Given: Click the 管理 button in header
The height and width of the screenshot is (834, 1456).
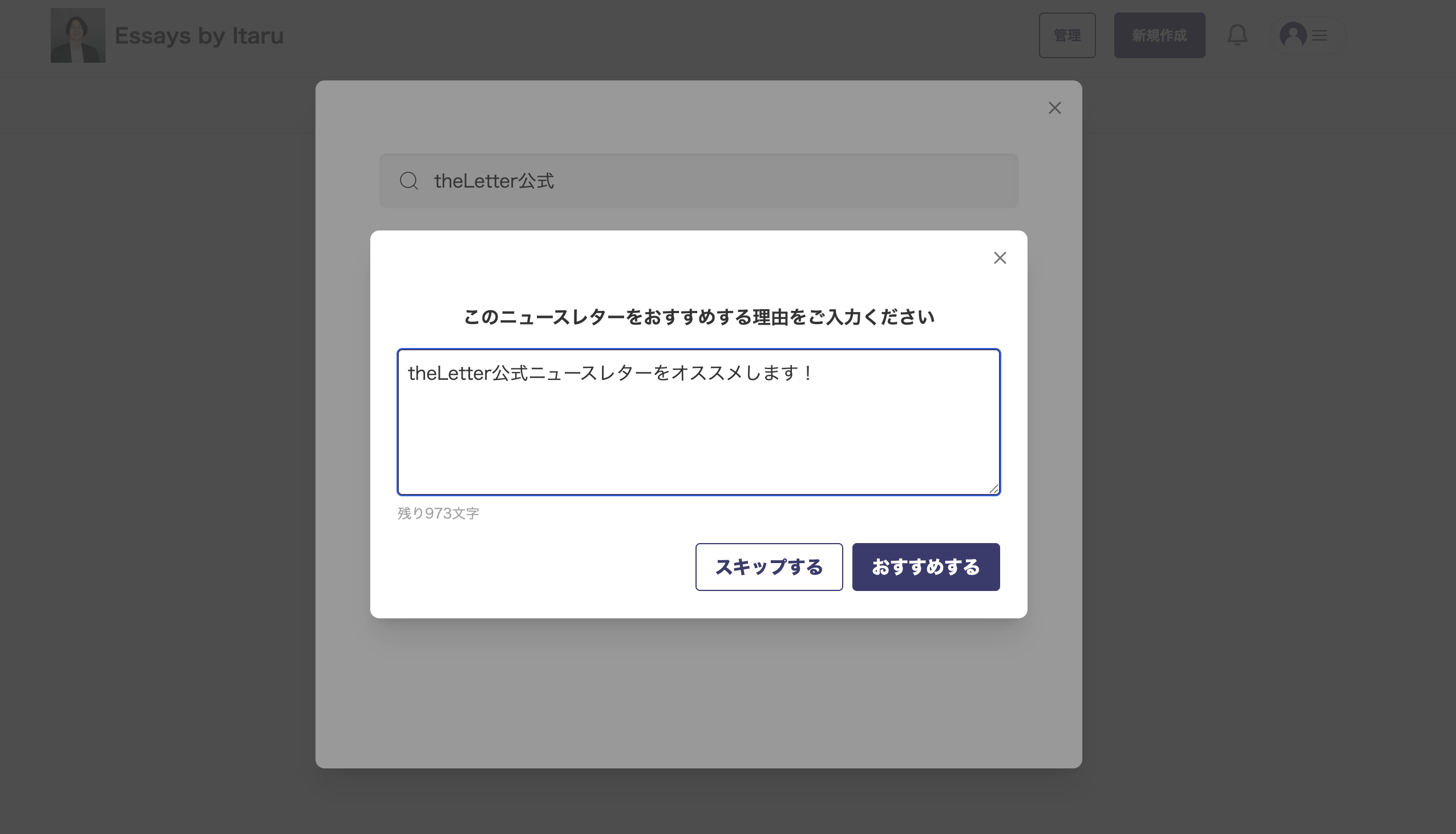Looking at the screenshot, I should coord(1067,35).
